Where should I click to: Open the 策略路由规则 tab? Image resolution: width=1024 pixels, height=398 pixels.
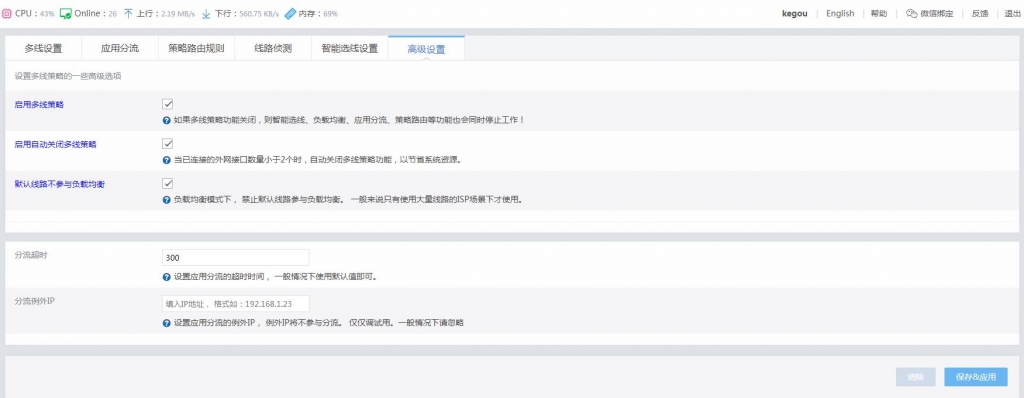point(196,48)
